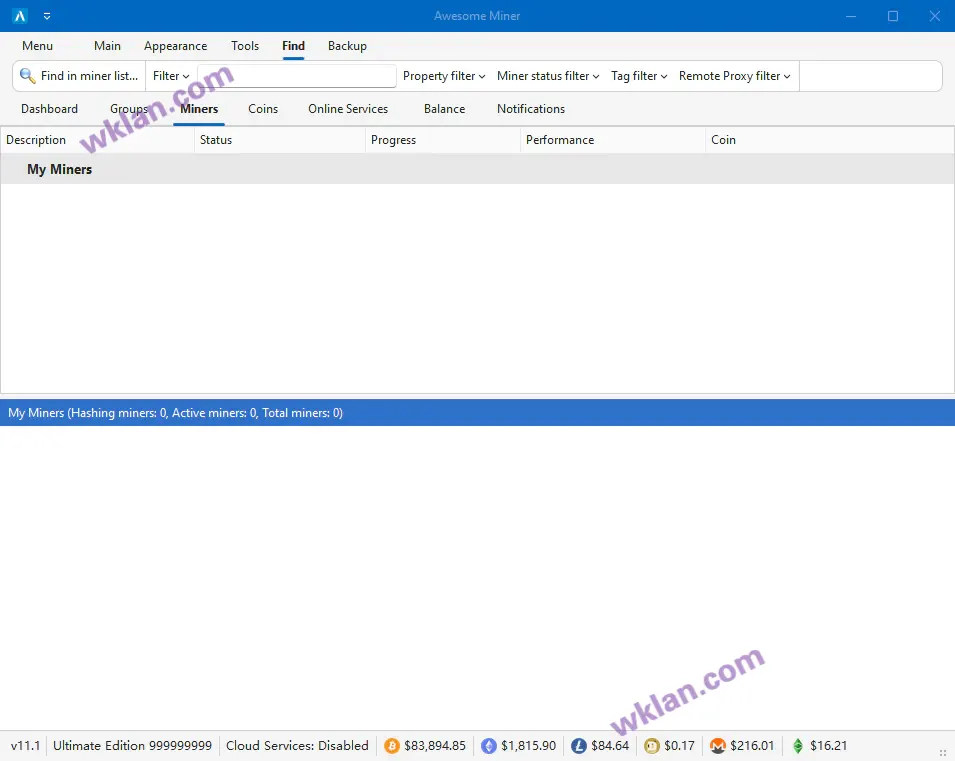The image size is (955, 761).
Task: Click the $216.01 Monero price
Action: pos(752,746)
